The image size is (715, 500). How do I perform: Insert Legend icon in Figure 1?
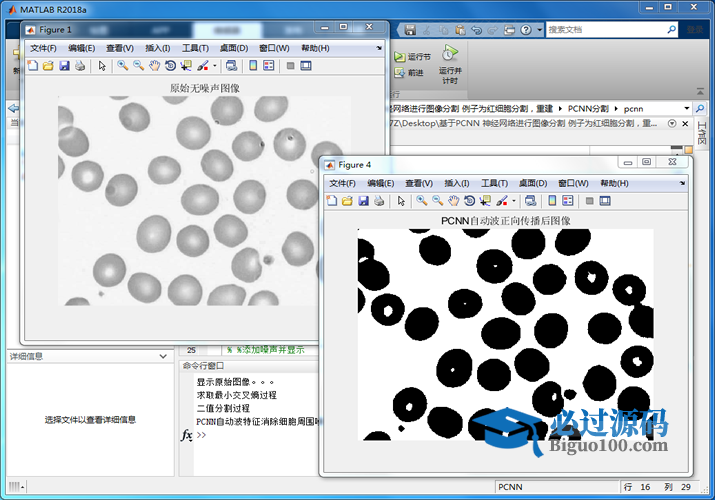coord(269,66)
